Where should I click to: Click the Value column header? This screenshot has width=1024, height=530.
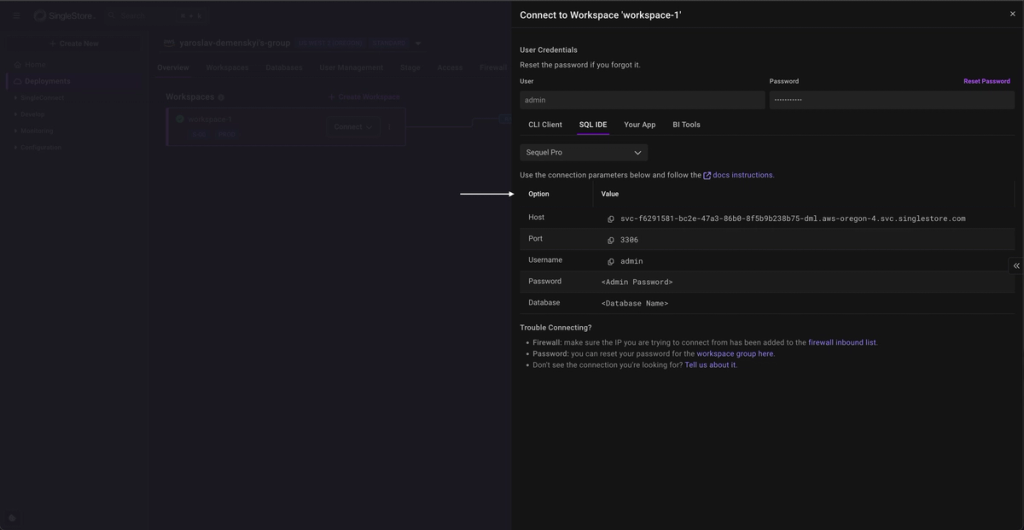click(x=609, y=194)
